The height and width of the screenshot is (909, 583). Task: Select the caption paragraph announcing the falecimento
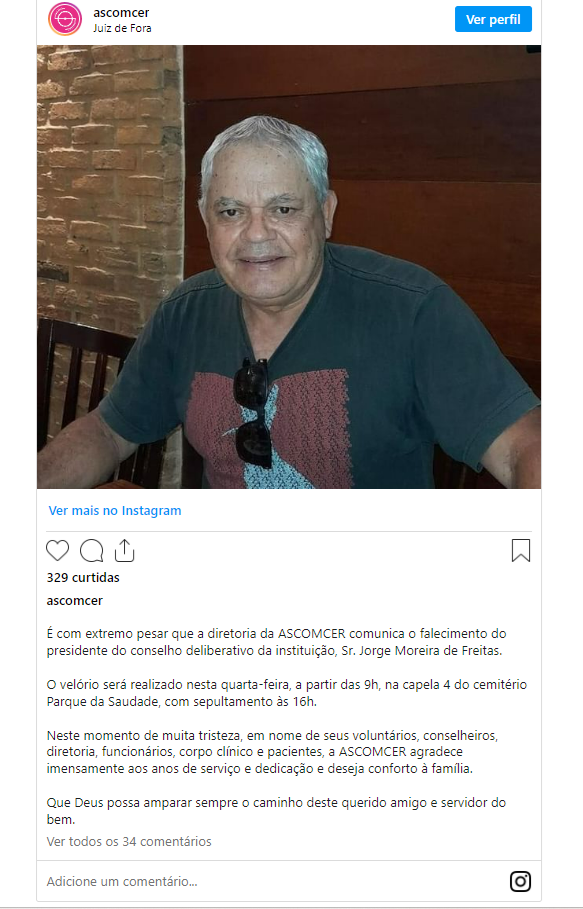[276, 642]
